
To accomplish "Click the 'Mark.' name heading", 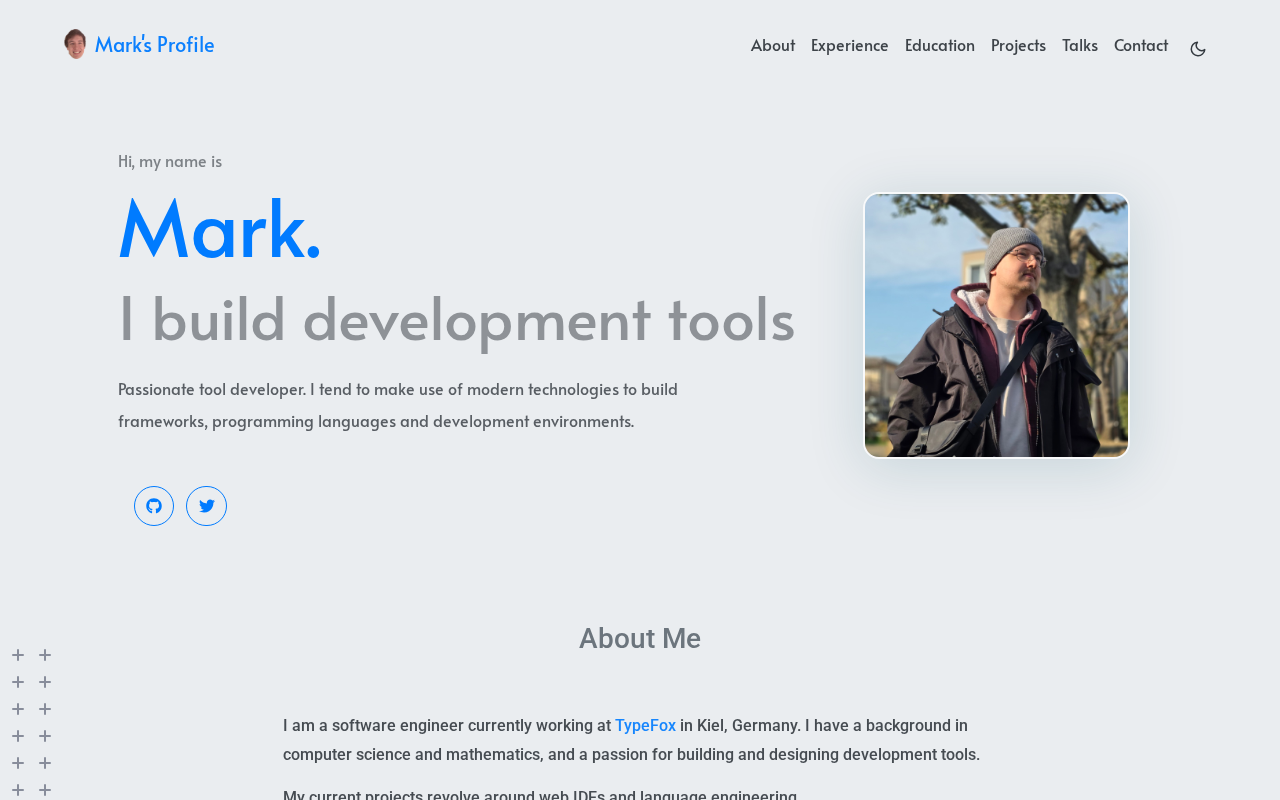I will click(220, 230).
